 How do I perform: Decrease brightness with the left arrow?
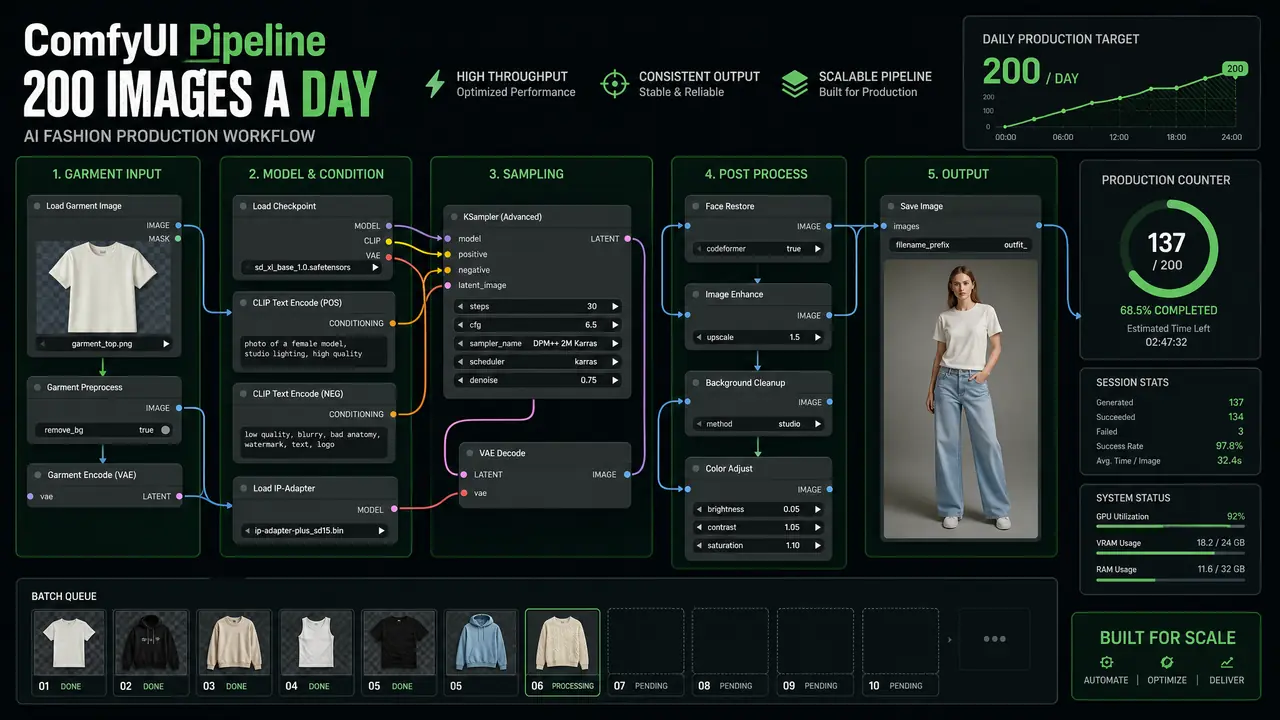[698, 509]
